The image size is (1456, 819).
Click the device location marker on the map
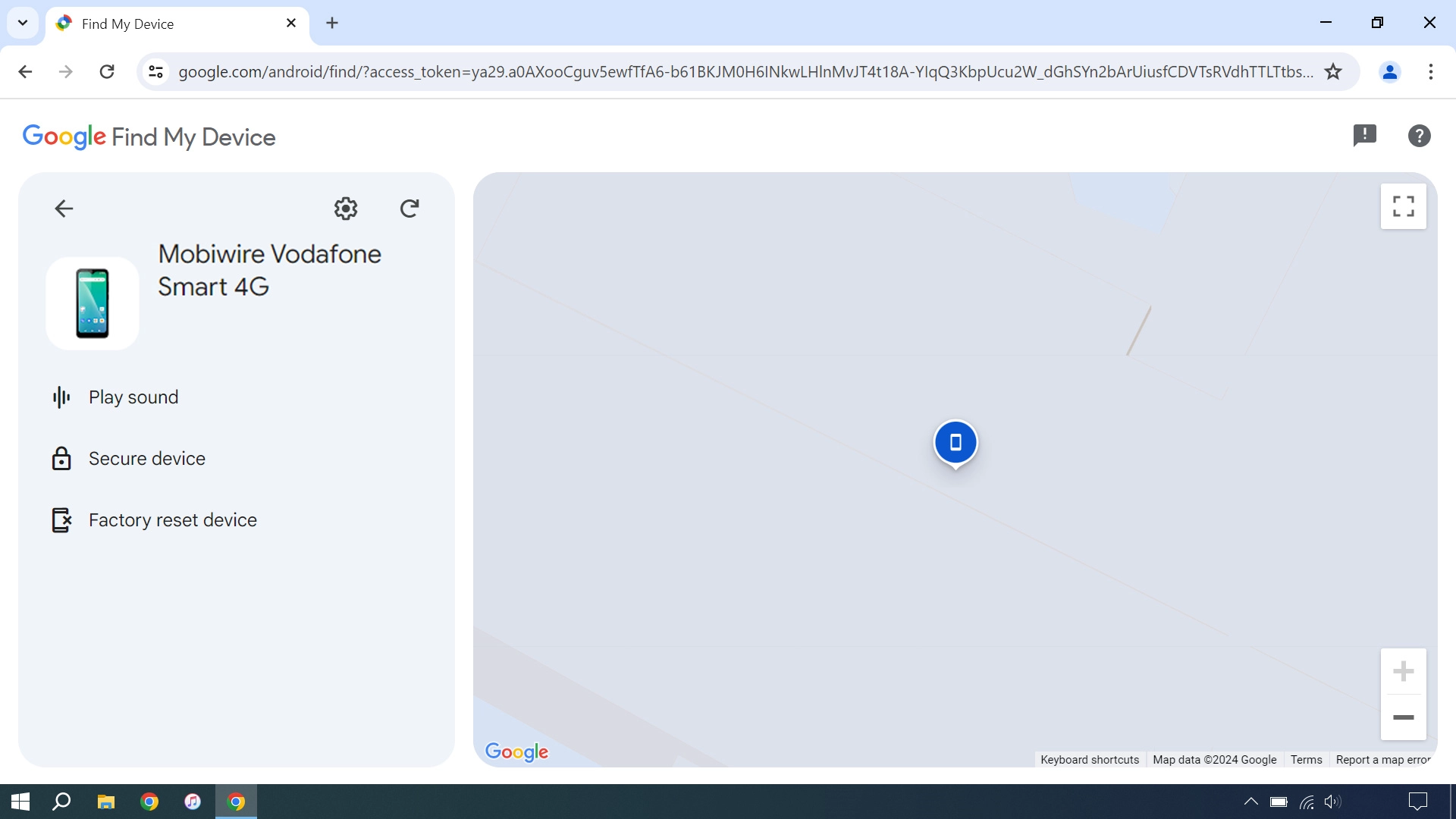(x=955, y=442)
